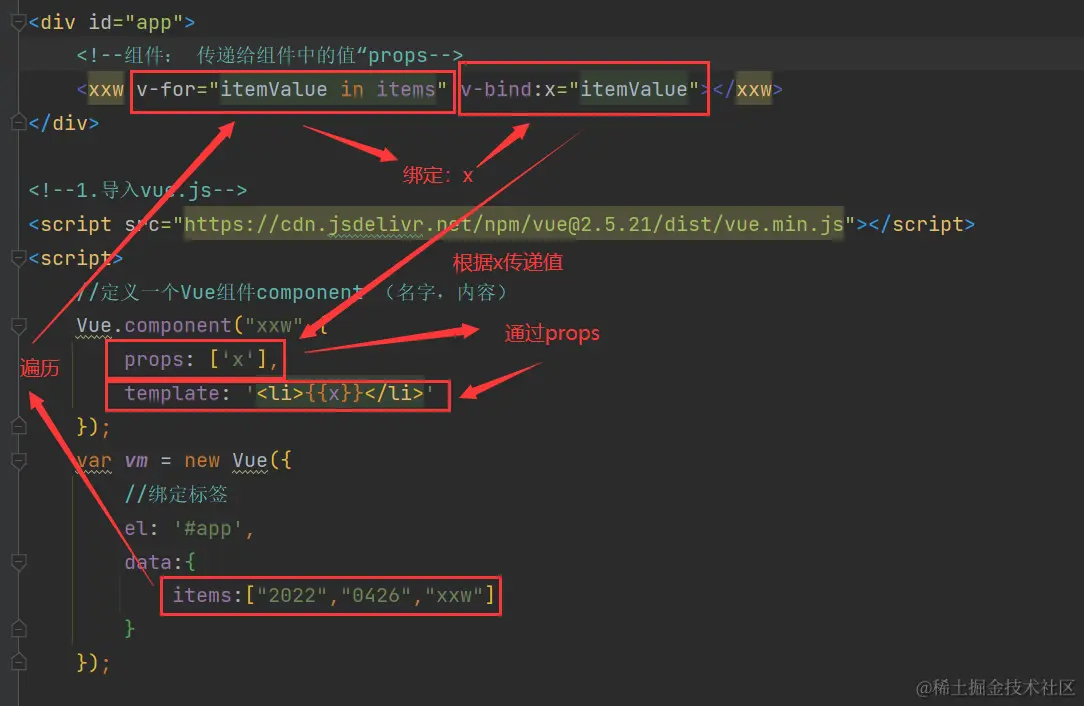Click the Vue.component("xxw" text
The image size is (1084, 706).
189,326
